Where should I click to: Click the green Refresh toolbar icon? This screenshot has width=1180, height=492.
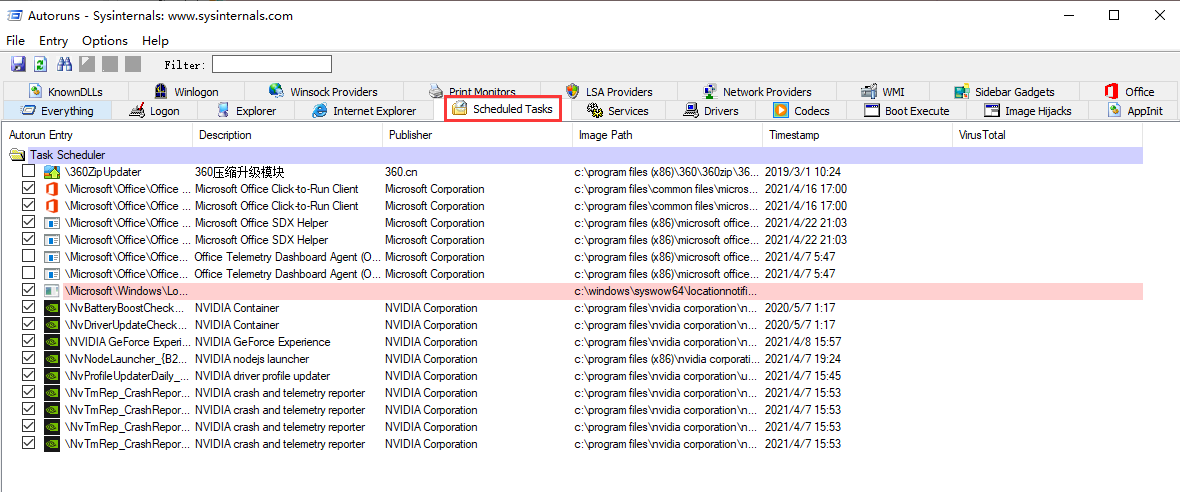pos(41,65)
